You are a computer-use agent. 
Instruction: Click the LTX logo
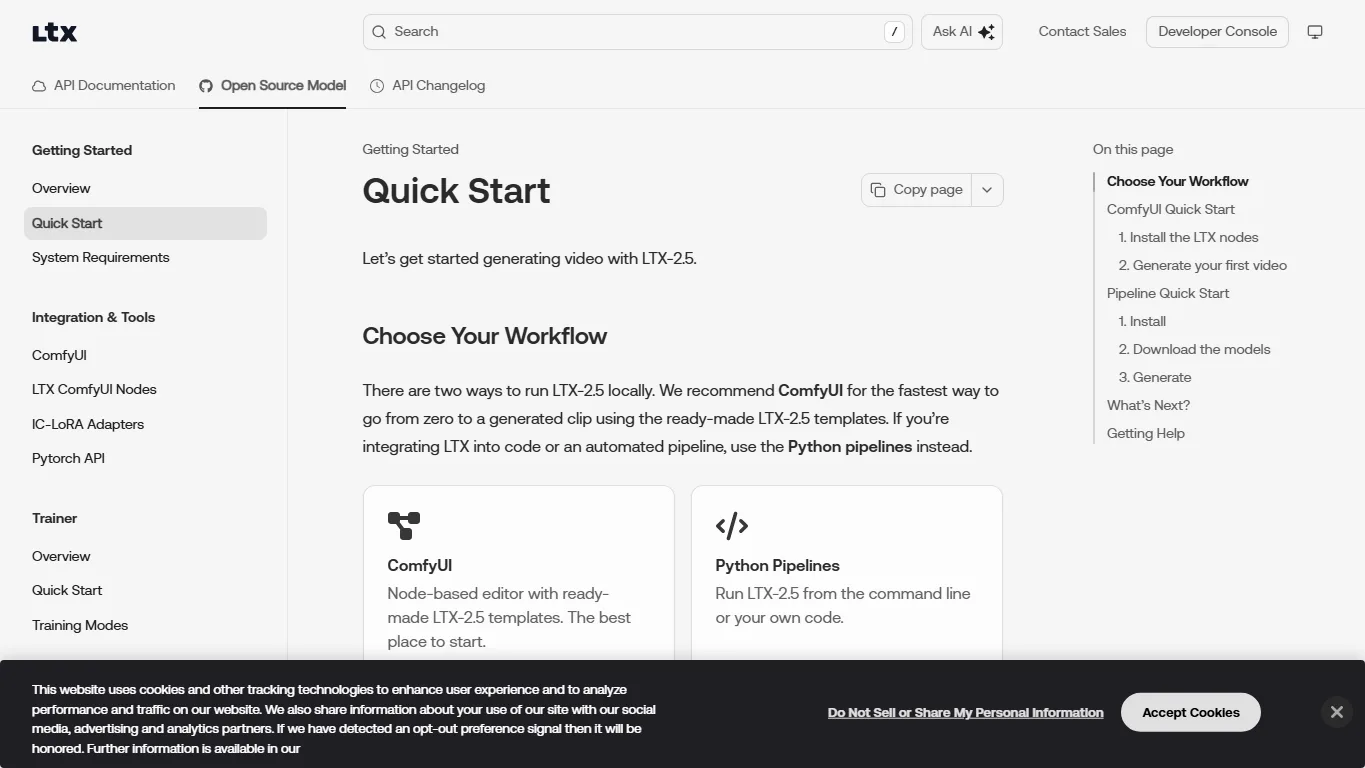(54, 32)
